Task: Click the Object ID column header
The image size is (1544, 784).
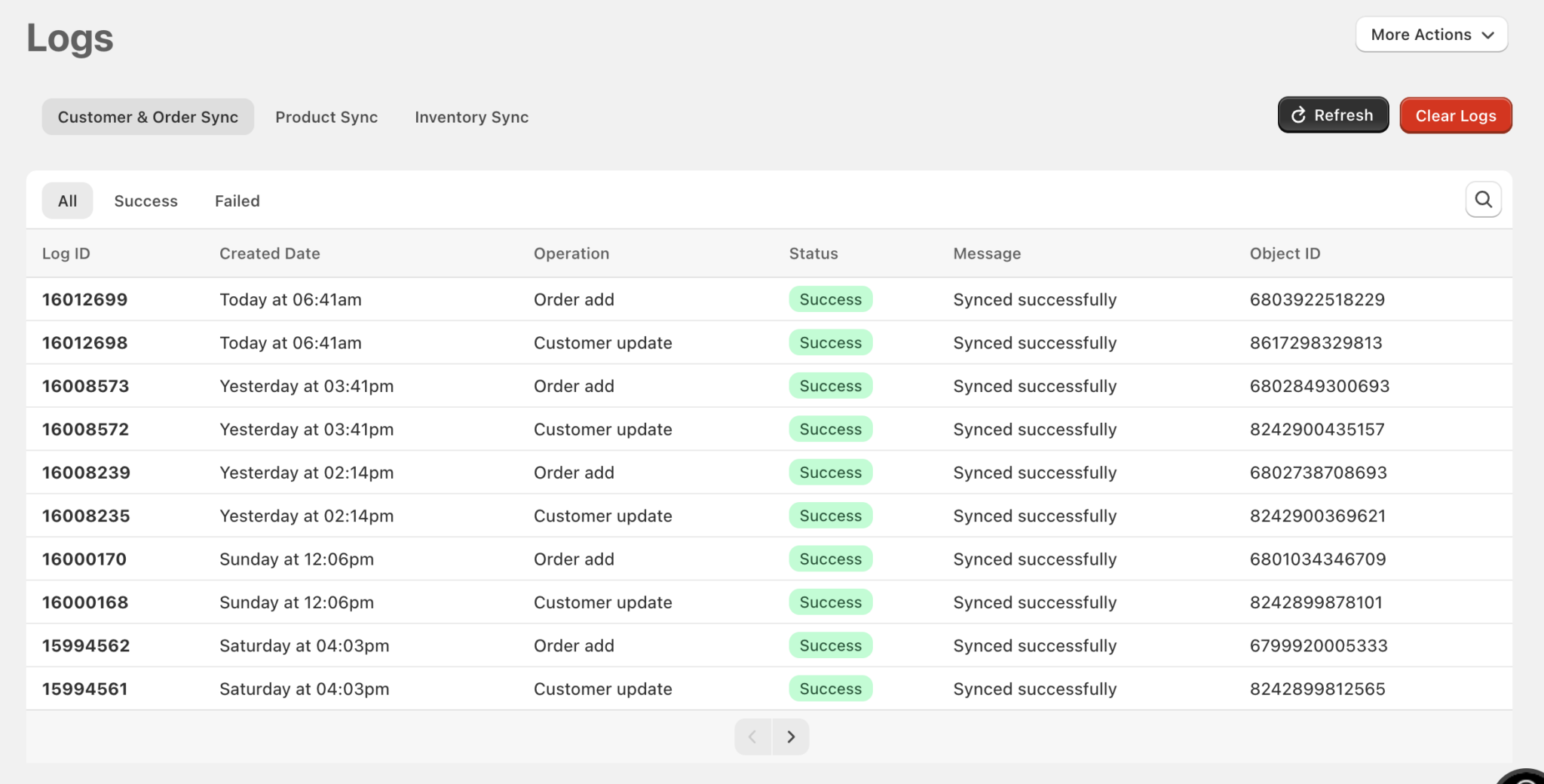Action: (1285, 253)
